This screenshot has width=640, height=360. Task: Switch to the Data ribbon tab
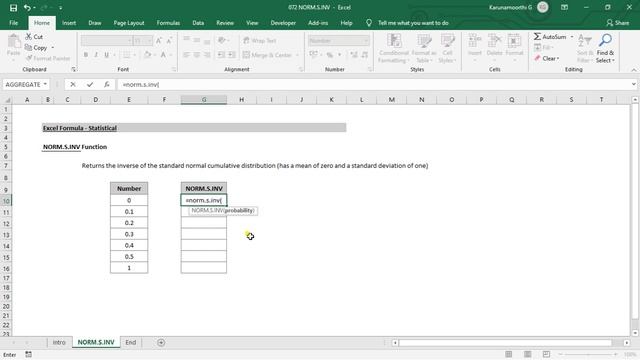point(198,23)
